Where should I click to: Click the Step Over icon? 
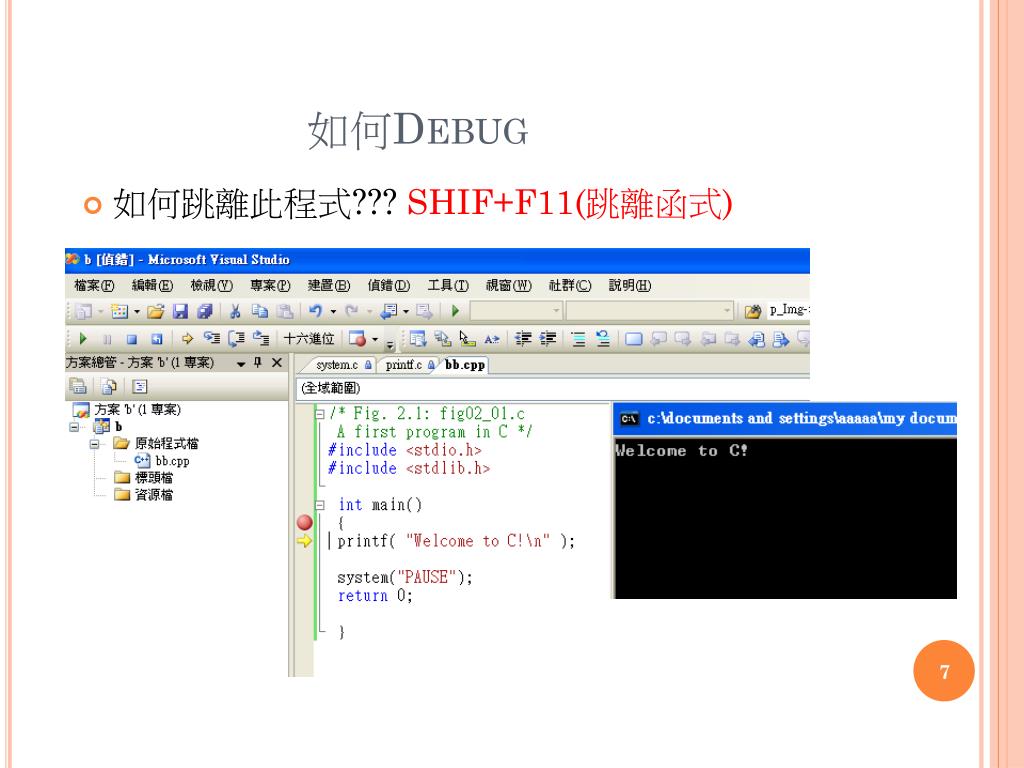pos(236,338)
